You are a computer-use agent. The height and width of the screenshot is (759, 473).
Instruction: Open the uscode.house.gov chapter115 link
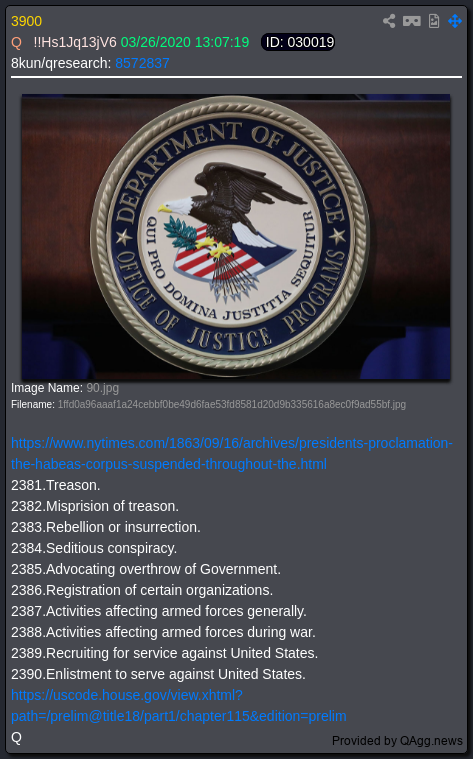(x=179, y=706)
